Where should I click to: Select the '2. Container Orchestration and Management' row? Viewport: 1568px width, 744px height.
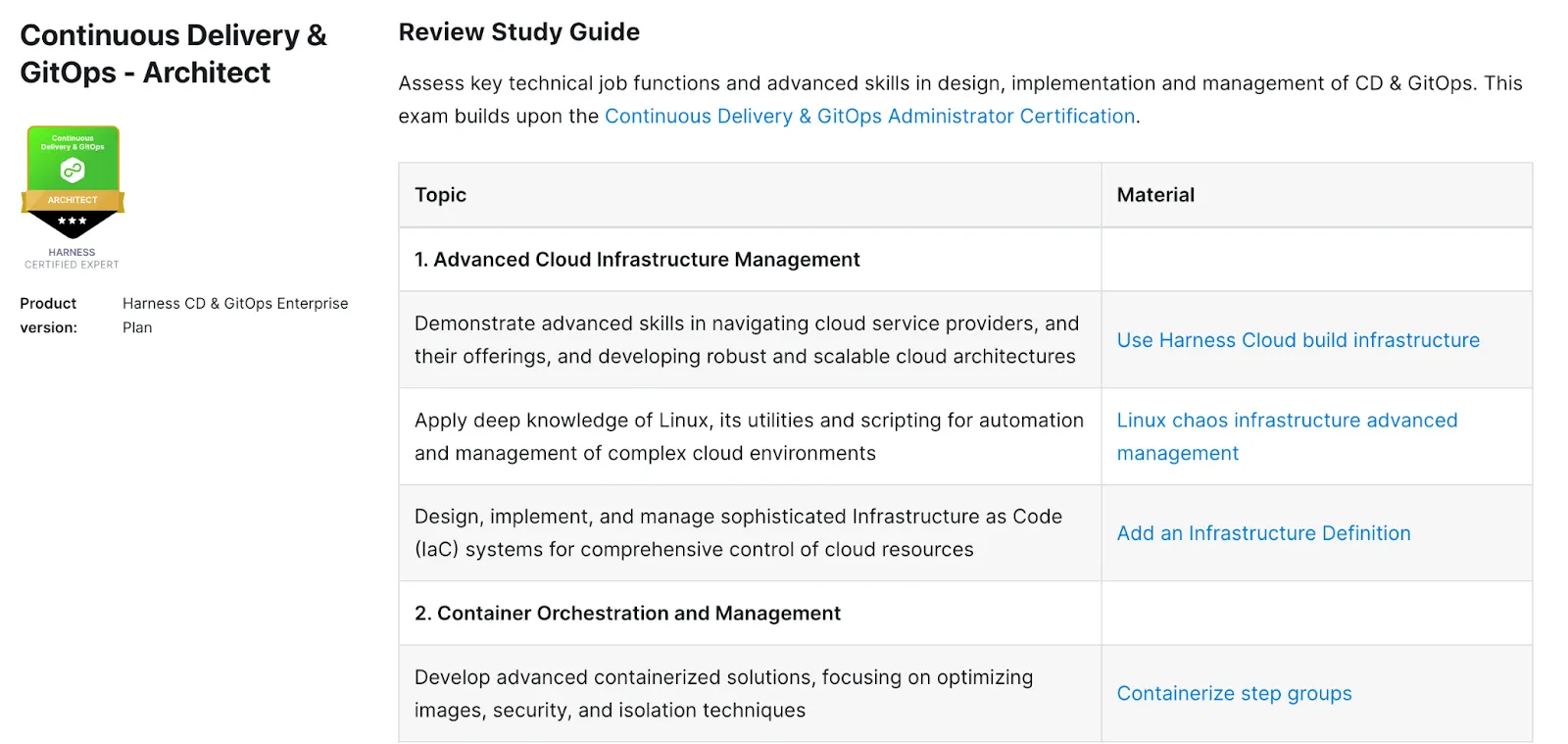point(627,613)
